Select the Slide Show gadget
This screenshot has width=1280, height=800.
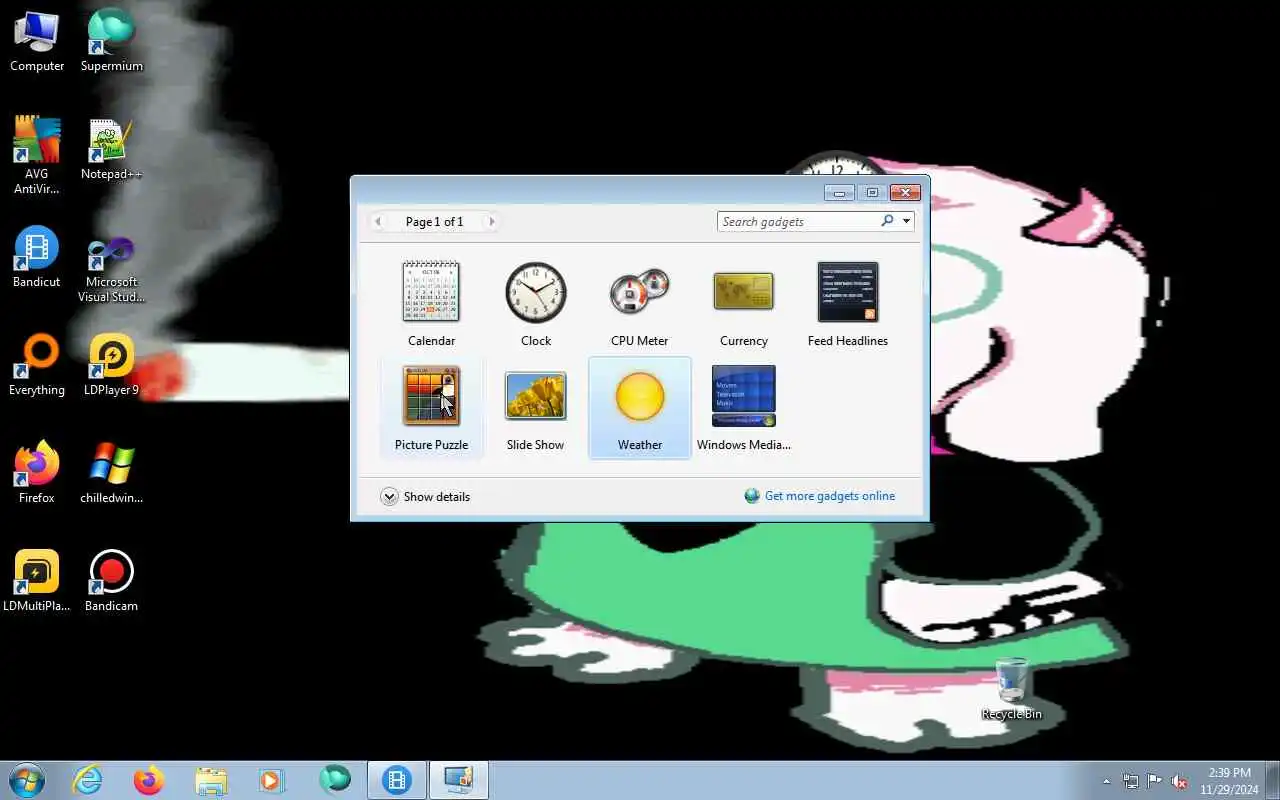(536, 408)
